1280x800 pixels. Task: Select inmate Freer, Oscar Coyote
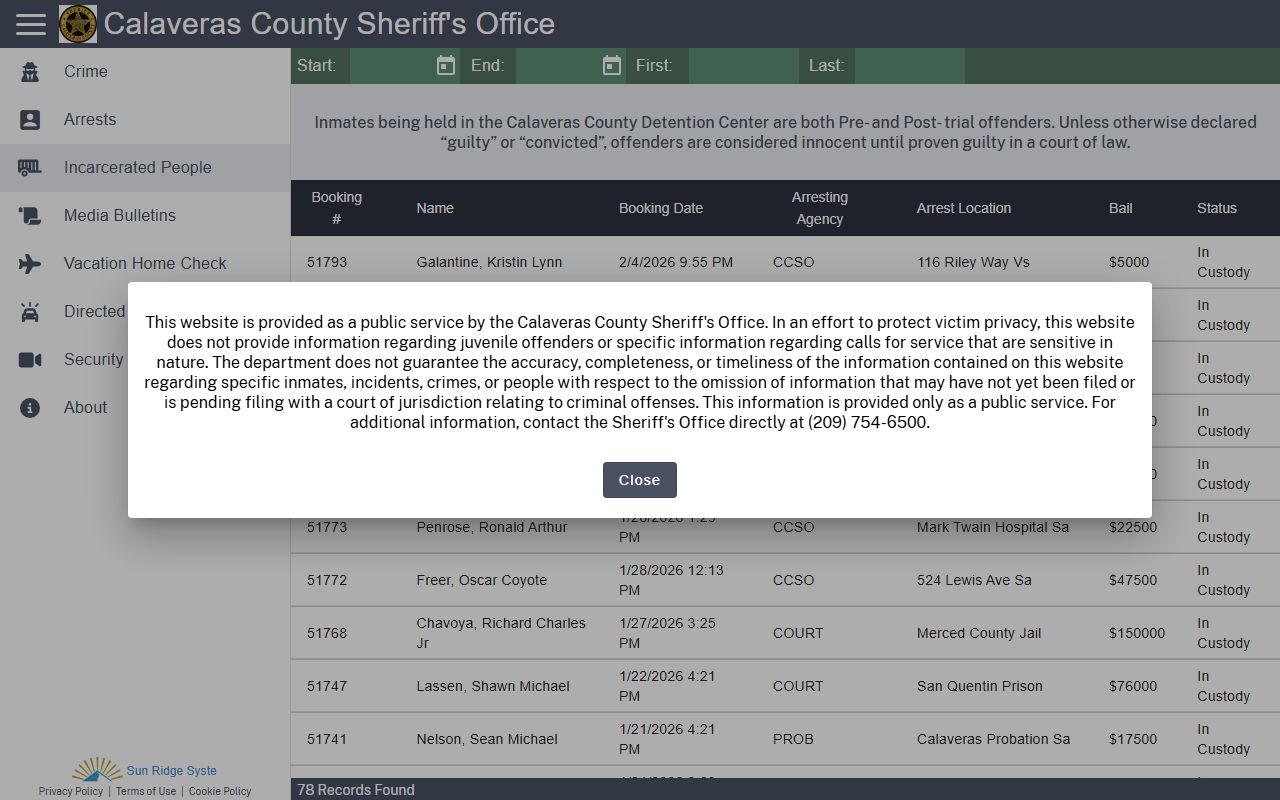tap(482, 580)
